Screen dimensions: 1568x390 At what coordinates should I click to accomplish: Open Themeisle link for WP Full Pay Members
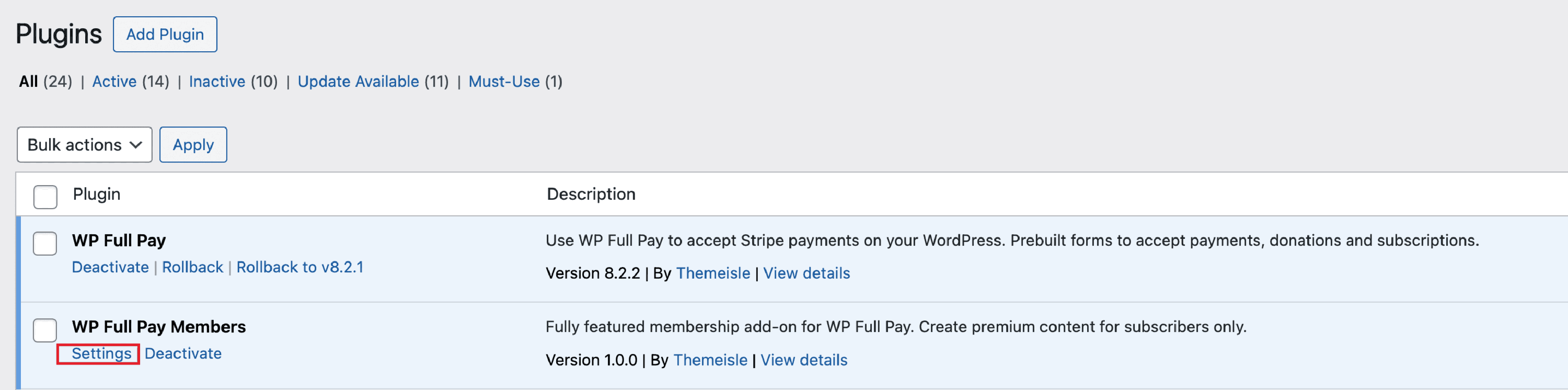coord(710,360)
